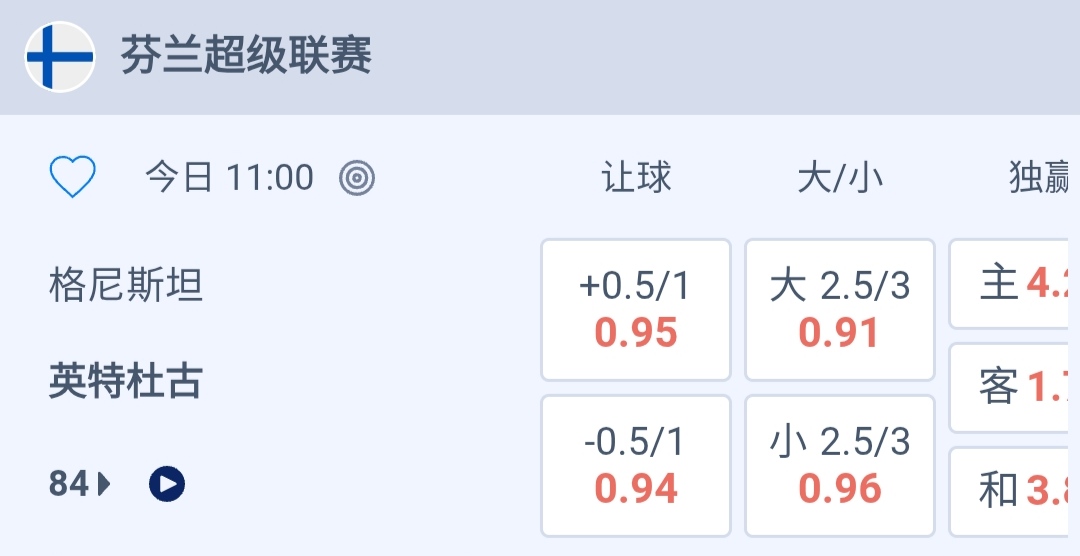
Task: Expand the 84 more markets arrow
Action: [x=104, y=484]
